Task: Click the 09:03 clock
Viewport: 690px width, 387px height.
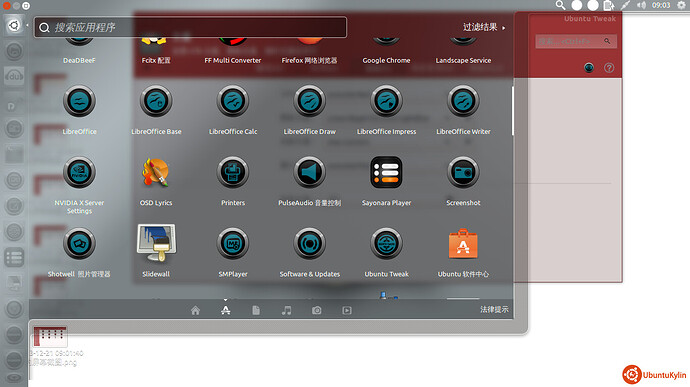Action: coord(661,5)
